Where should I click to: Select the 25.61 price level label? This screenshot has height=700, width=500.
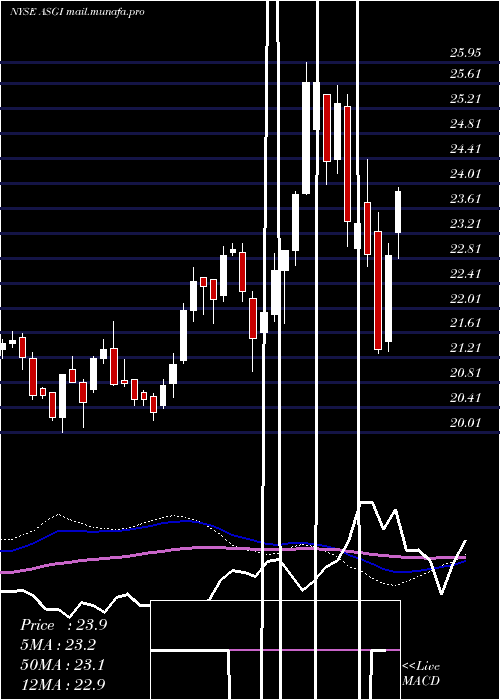(466, 74)
